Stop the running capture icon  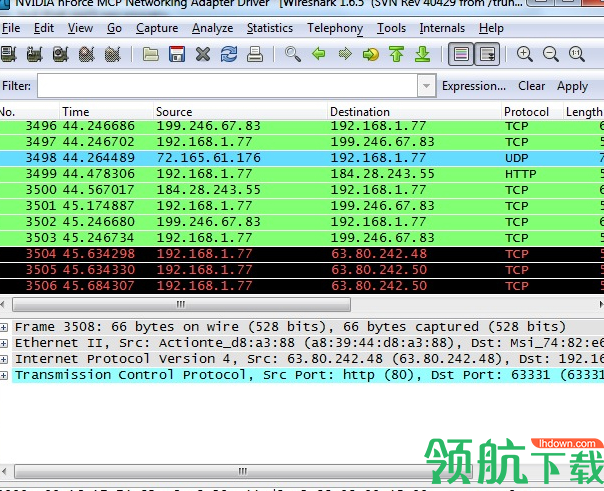[x=87, y=54]
